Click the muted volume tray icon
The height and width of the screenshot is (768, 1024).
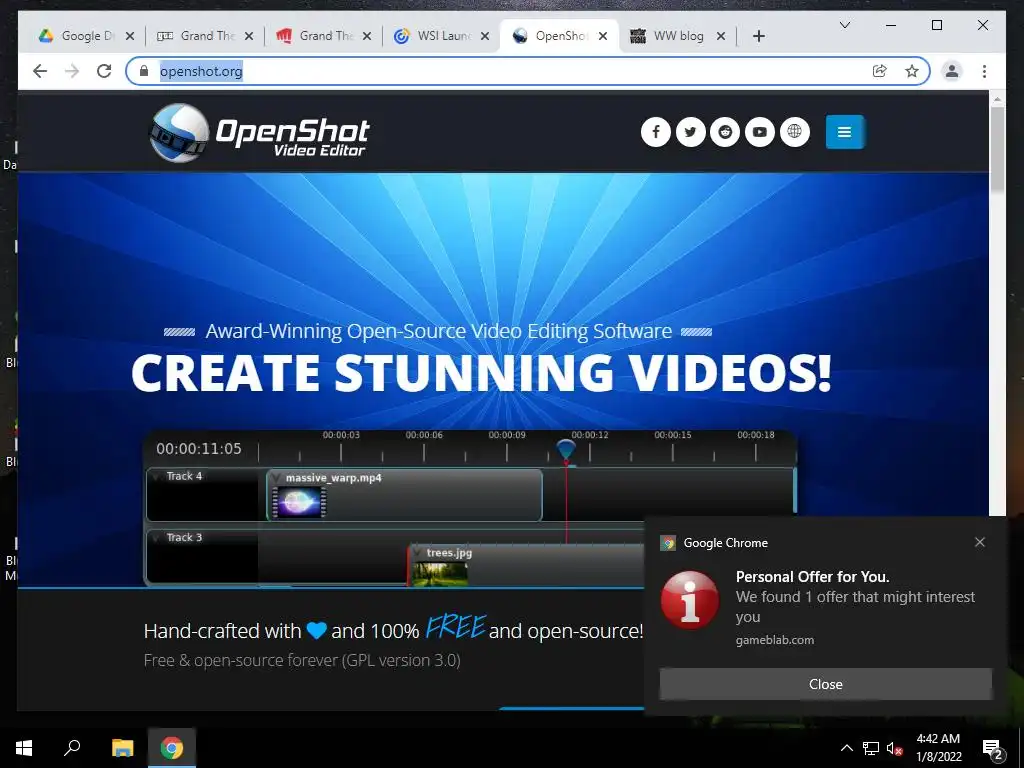894,748
